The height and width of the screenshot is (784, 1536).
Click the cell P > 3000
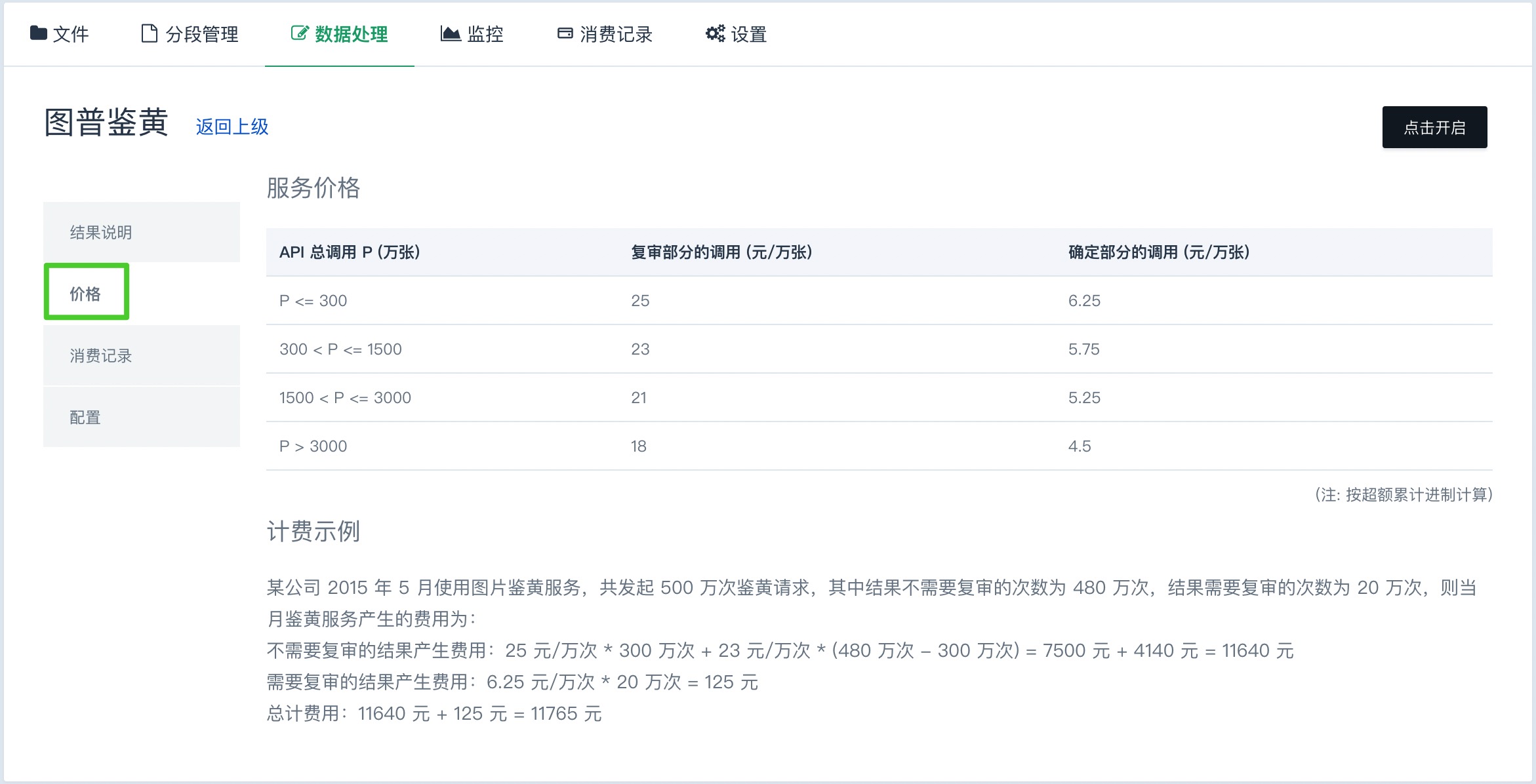point(313,446)
